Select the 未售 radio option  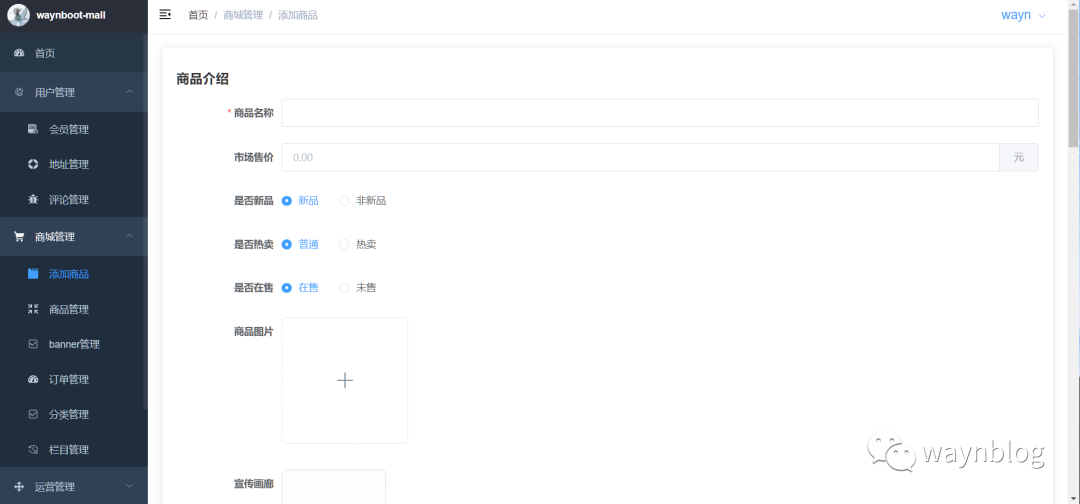point(357,288)
